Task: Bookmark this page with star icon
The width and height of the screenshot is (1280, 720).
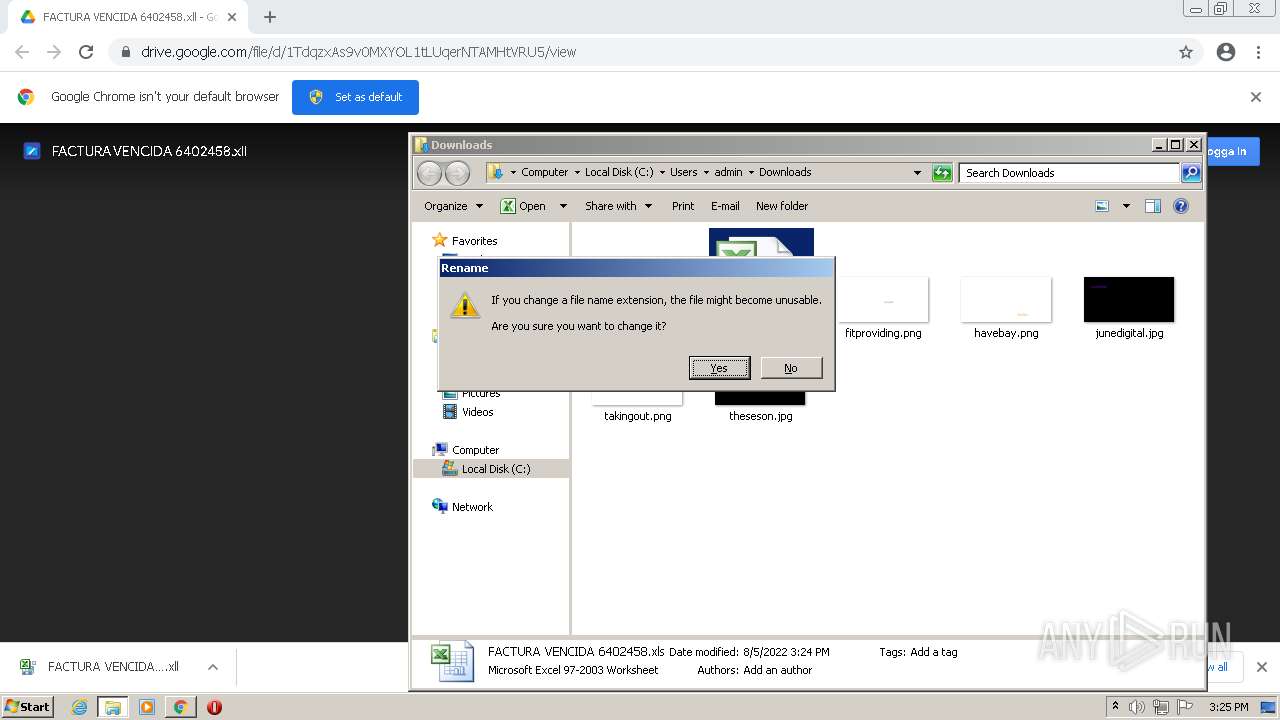Action: coord(1186,52)
